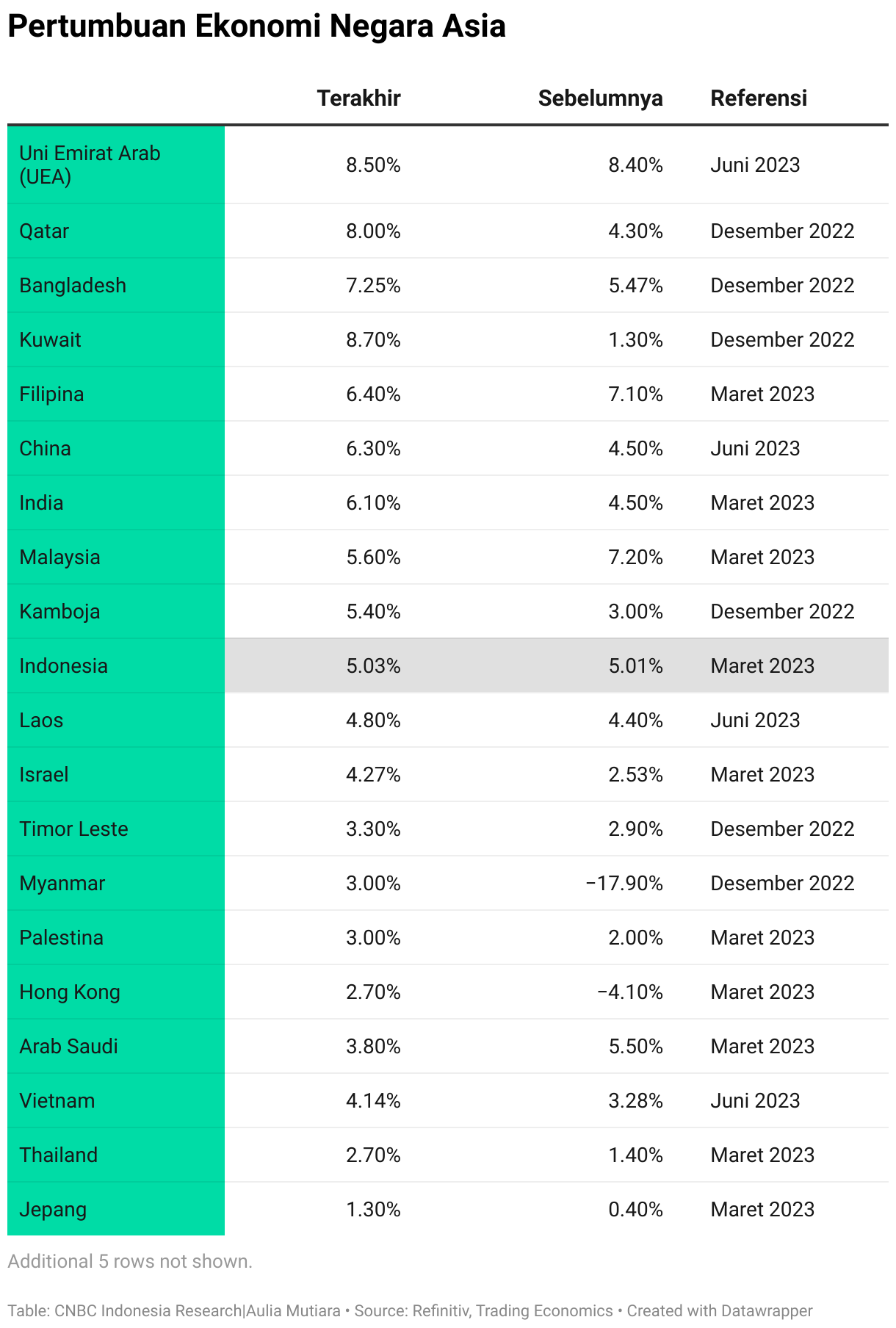Select the Qatar country cell

coord(116,231)
